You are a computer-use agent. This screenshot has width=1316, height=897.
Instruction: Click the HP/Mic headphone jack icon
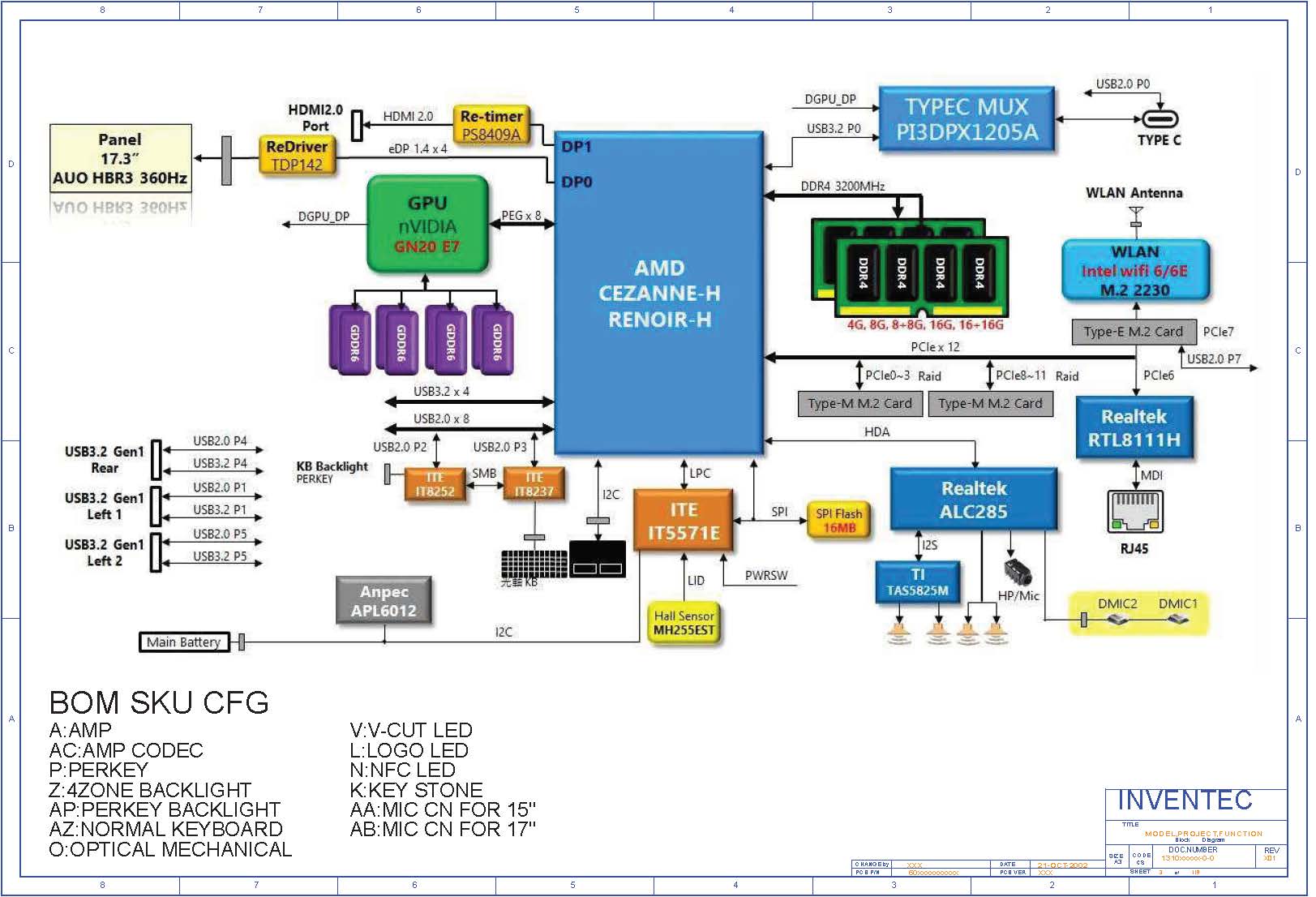[1018, 572]
